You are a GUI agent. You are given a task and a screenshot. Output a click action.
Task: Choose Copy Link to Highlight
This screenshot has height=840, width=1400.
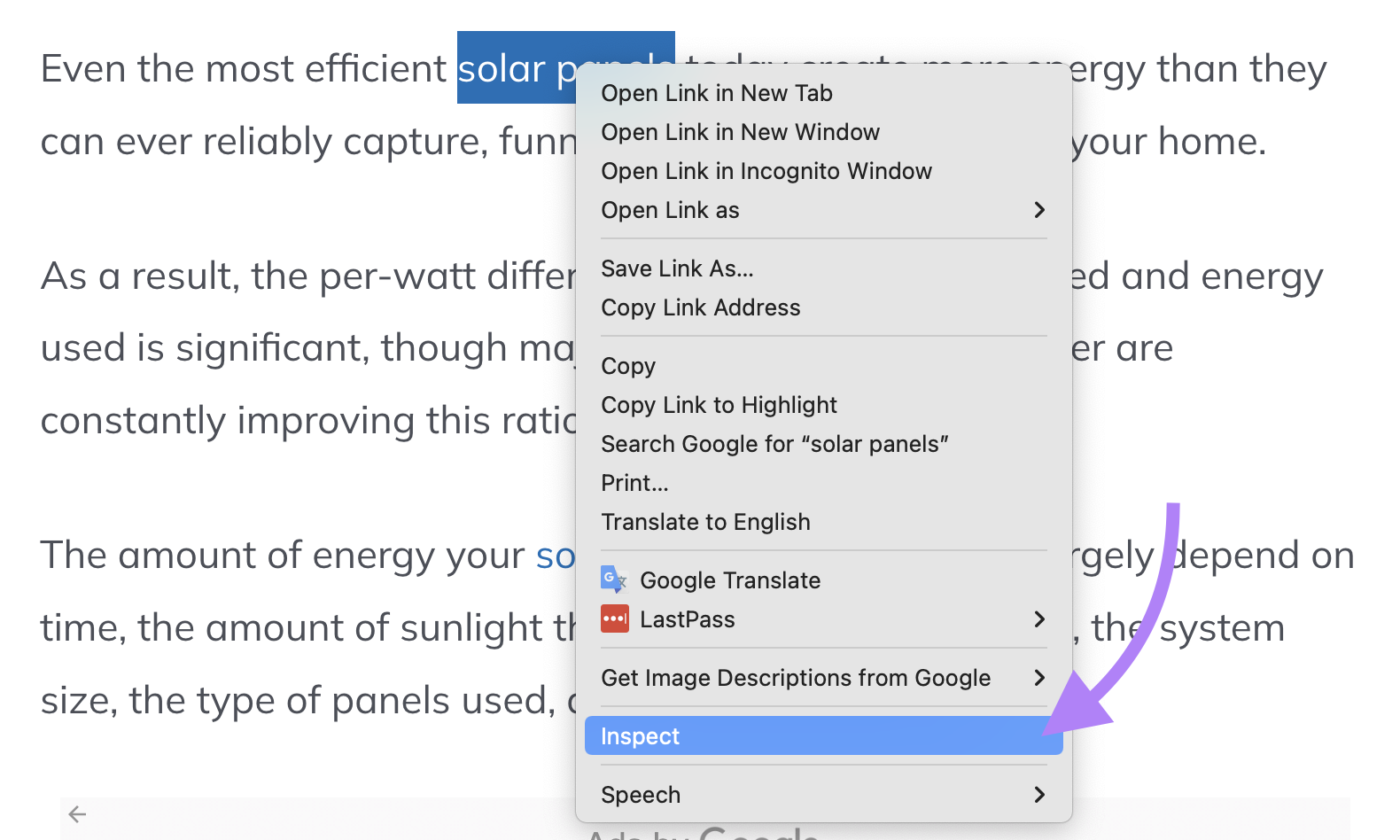(719, 404)
